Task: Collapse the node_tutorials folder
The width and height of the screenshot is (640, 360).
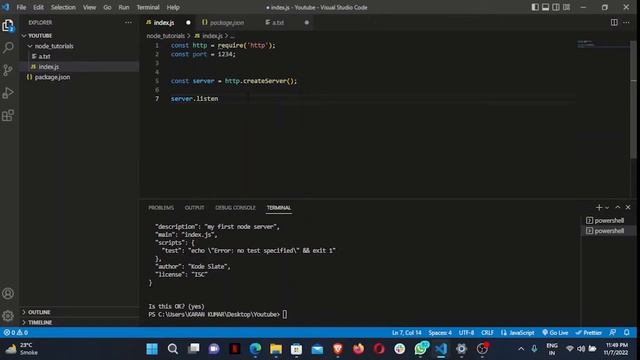Action: click(79, 46)
